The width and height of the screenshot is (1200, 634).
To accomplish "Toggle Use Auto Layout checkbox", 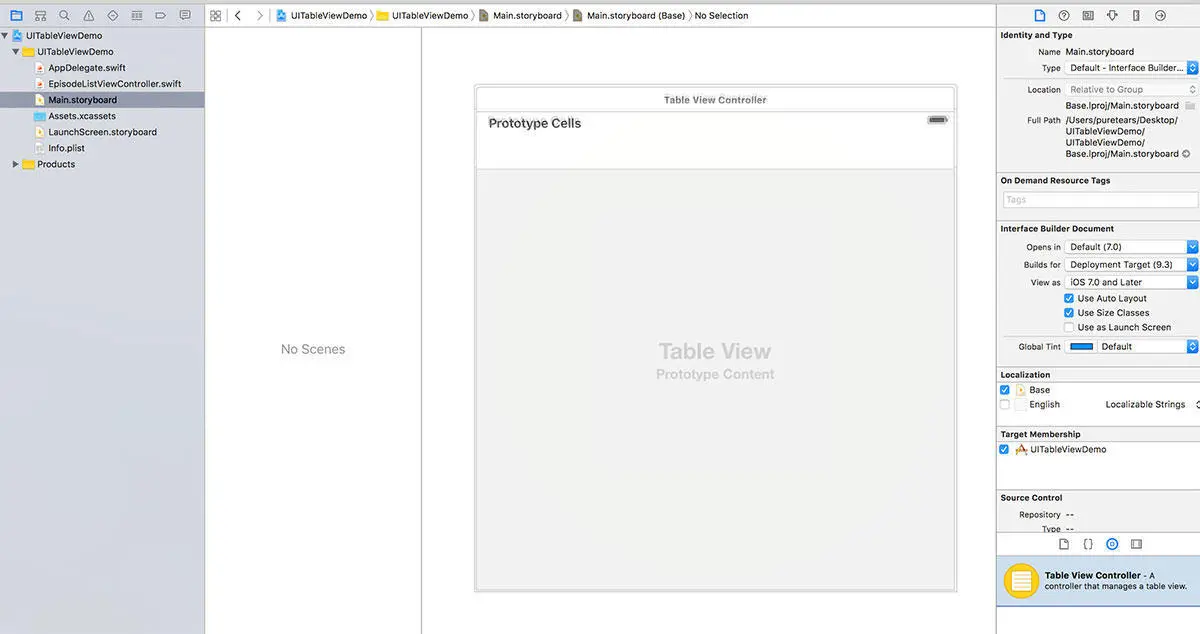I will coord(1069,298).
